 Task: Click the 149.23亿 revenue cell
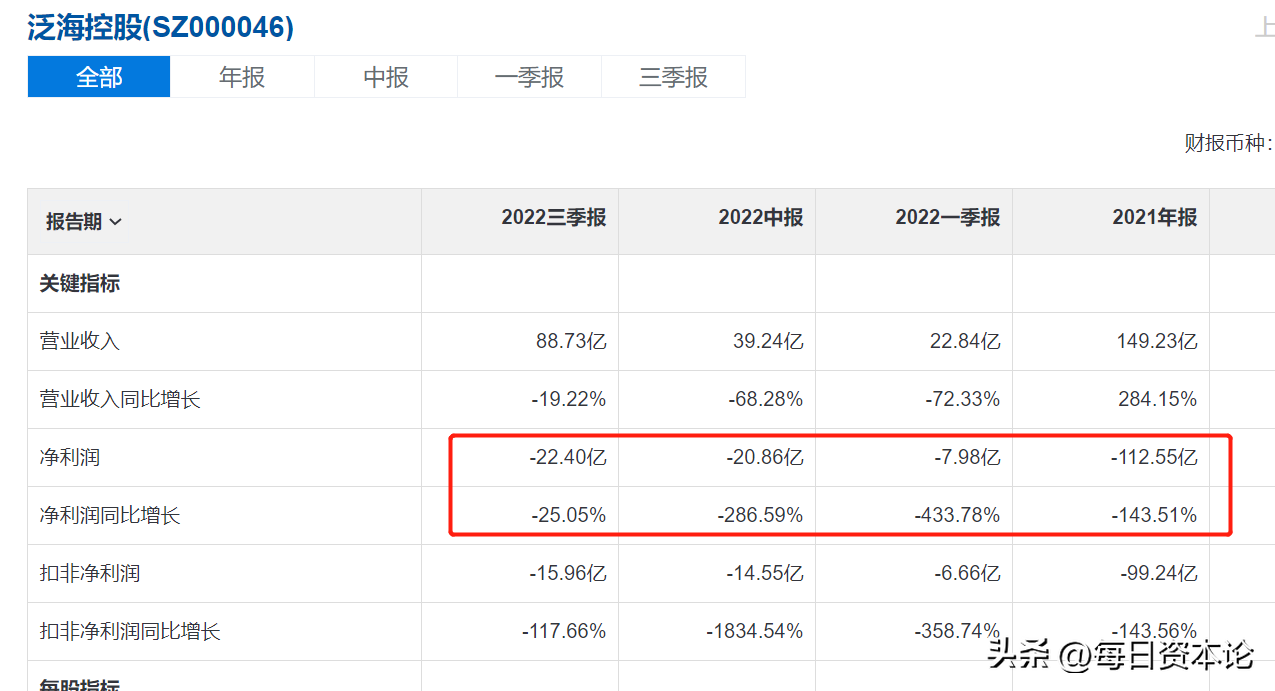(1156, 341)
